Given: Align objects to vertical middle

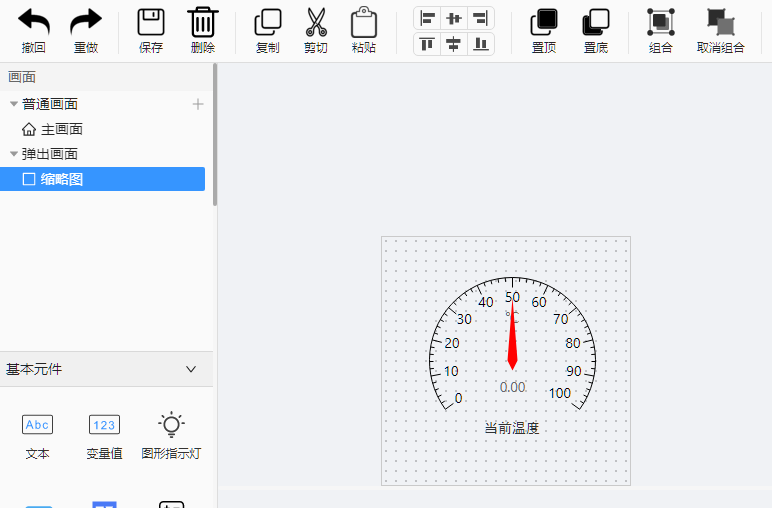Looking at the screenshot, I should (454, 44).
